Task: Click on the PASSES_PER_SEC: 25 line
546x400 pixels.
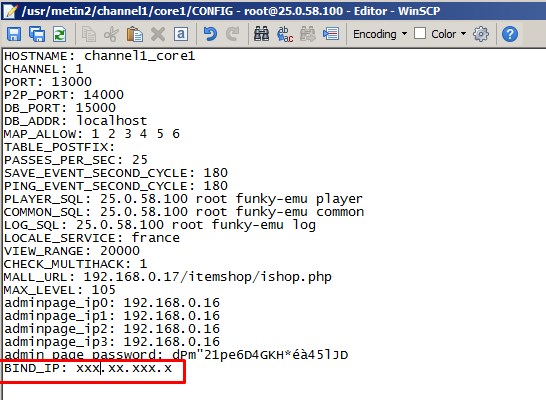Action: pos(76,160)
